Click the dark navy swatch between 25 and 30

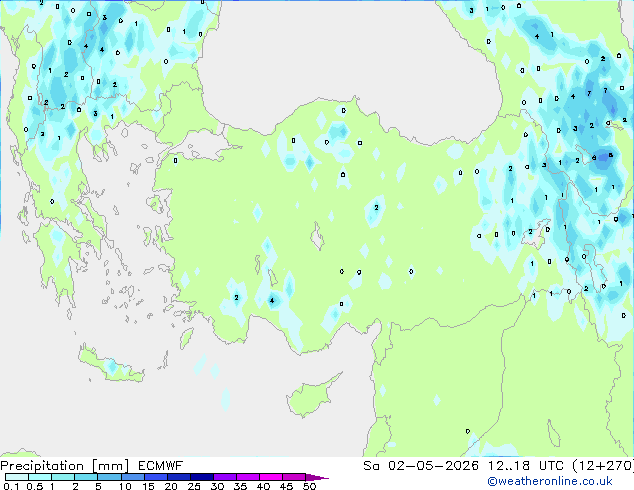click(x=201, y=477)
